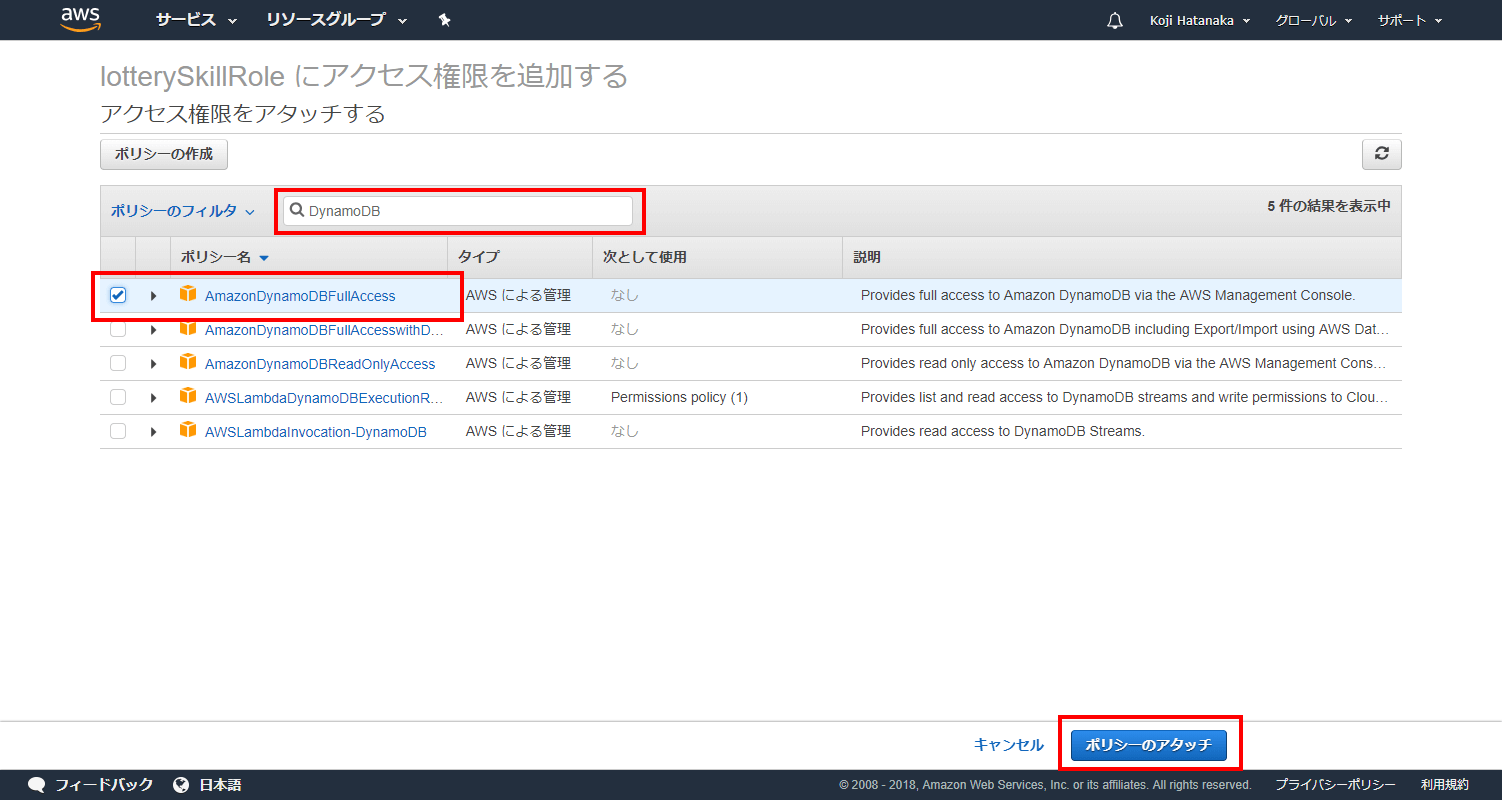Viewport: 1502px width, 800px height.
Task: Click the 日本語 language link
Action: coord(220,785)
